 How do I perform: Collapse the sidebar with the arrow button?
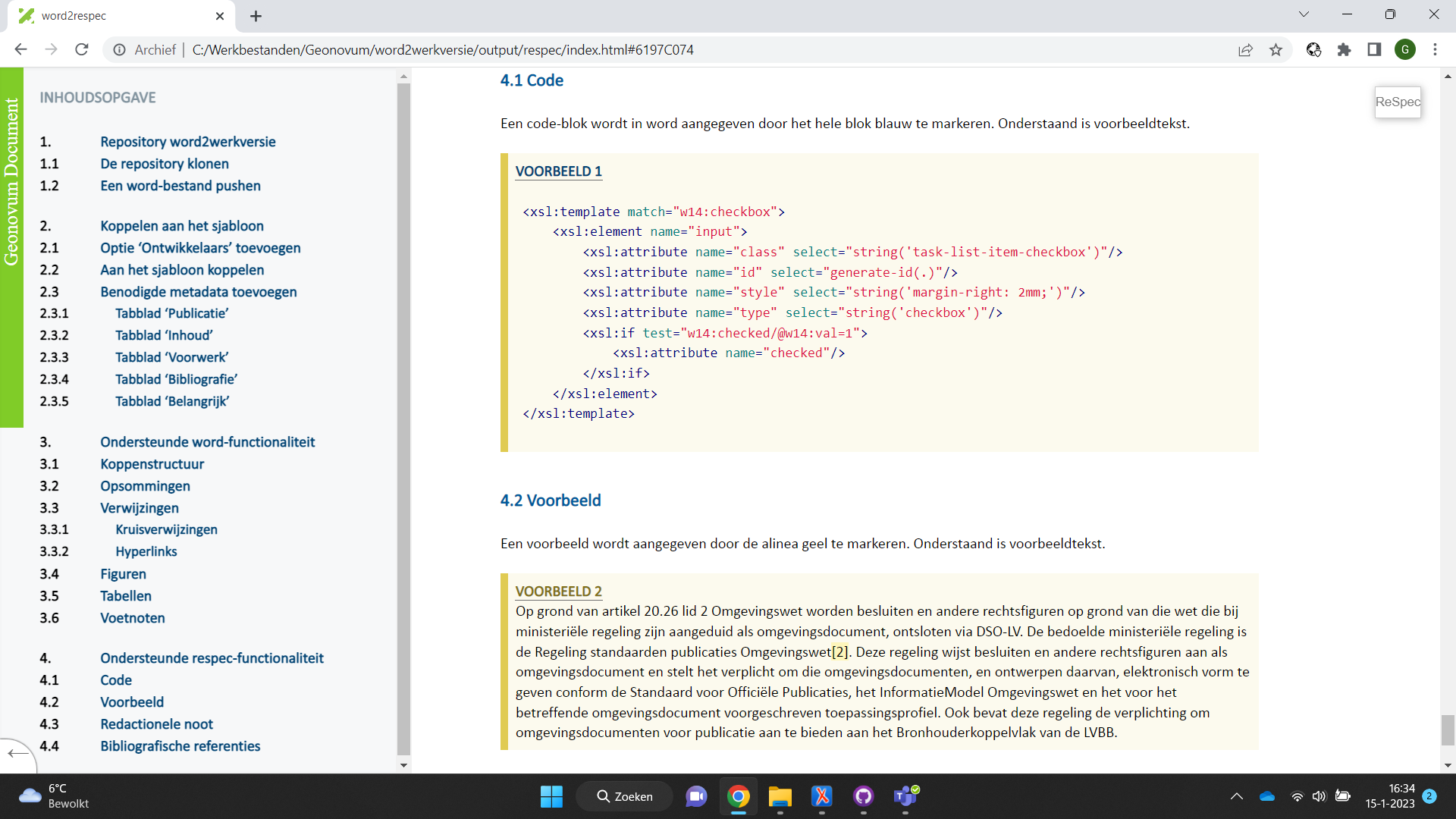click(18, 753)
